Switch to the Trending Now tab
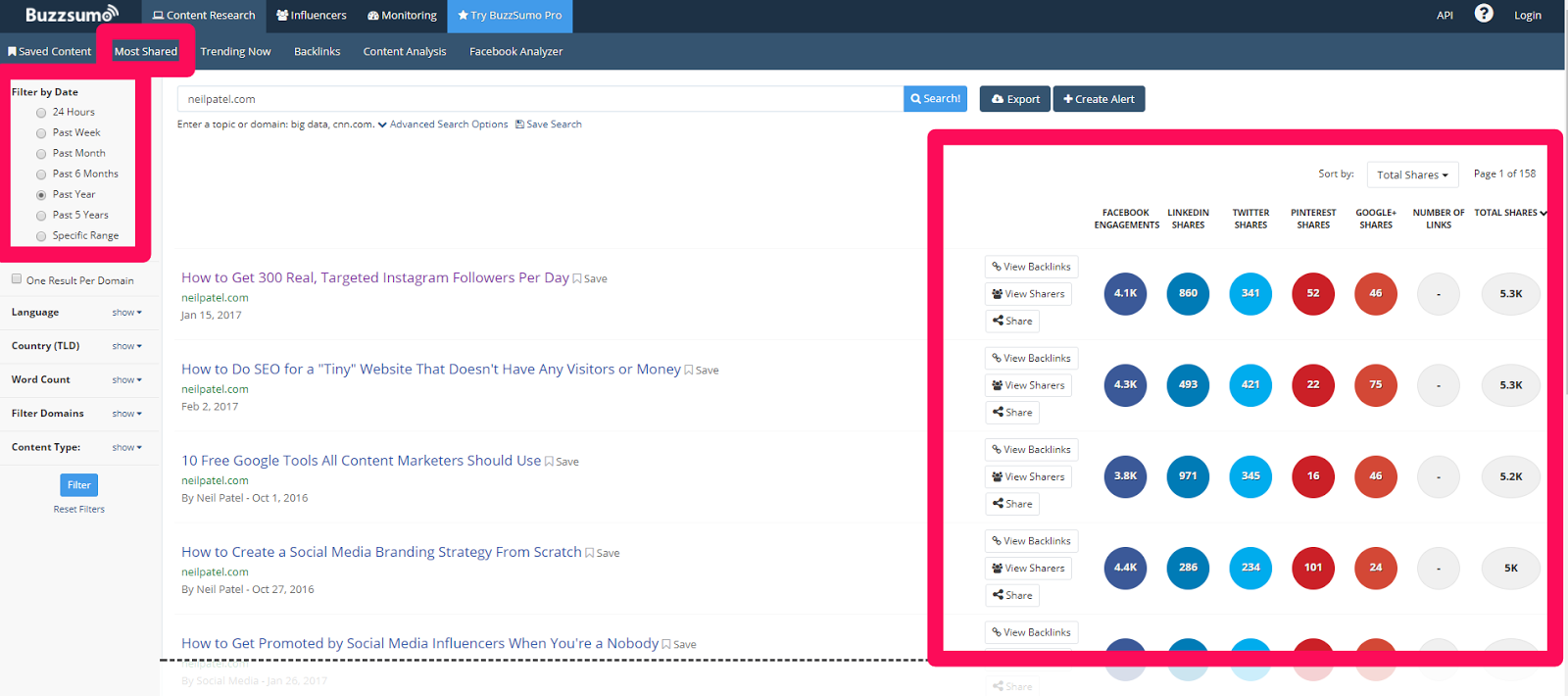This screenshot has width=1568, height=696. [235, 52]
